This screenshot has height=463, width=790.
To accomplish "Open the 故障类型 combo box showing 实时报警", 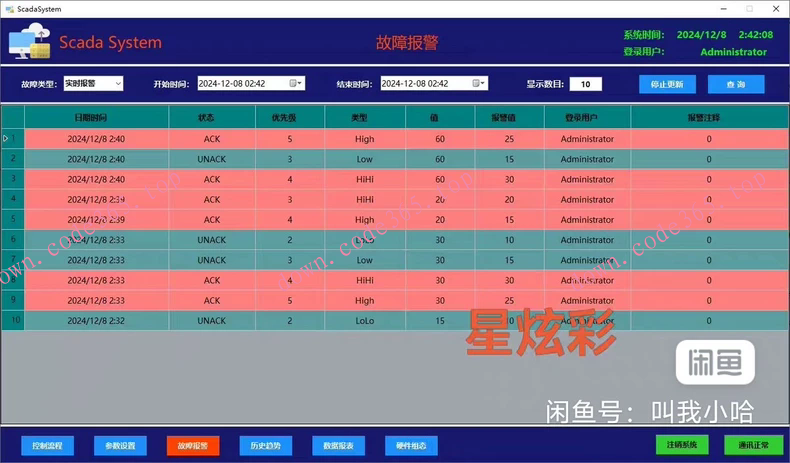I will [x=93, y=84].
